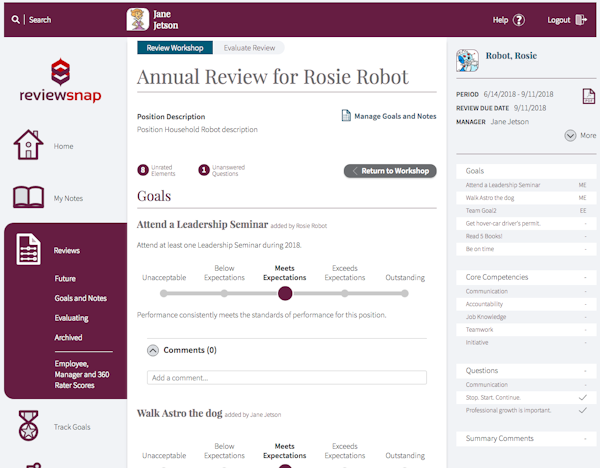Click the Search field in the header
The height and width of the screenshot is (468, 600).
click(40, 20)
